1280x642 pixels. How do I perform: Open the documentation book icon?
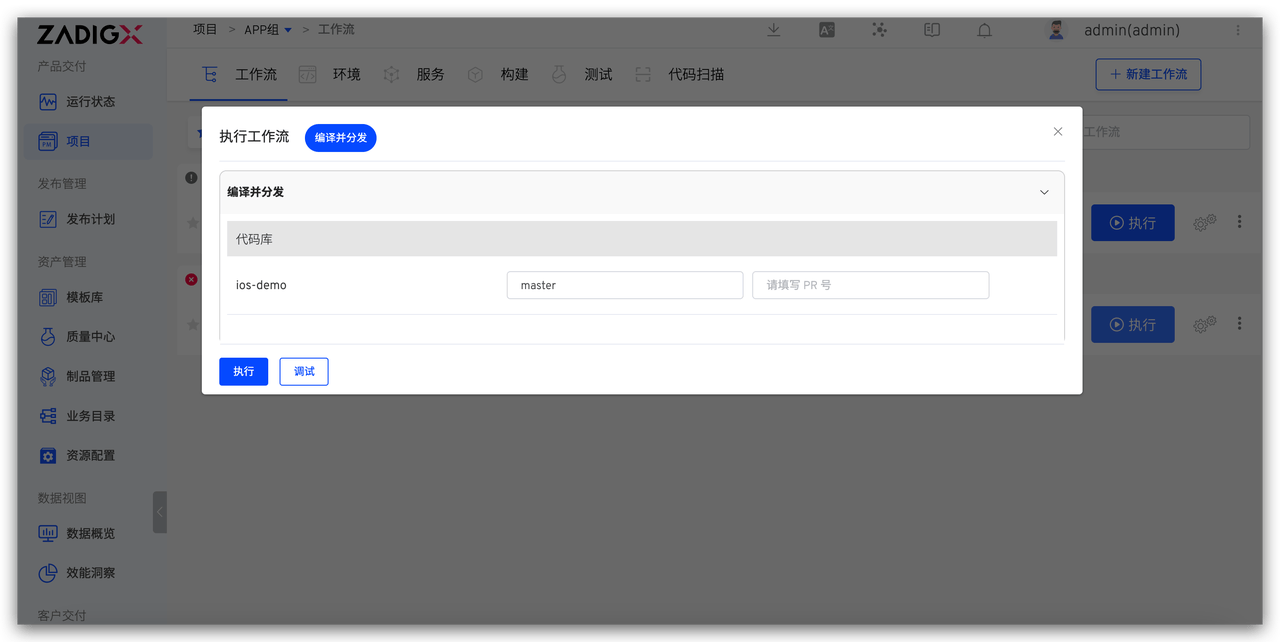[x=932, y=30]
